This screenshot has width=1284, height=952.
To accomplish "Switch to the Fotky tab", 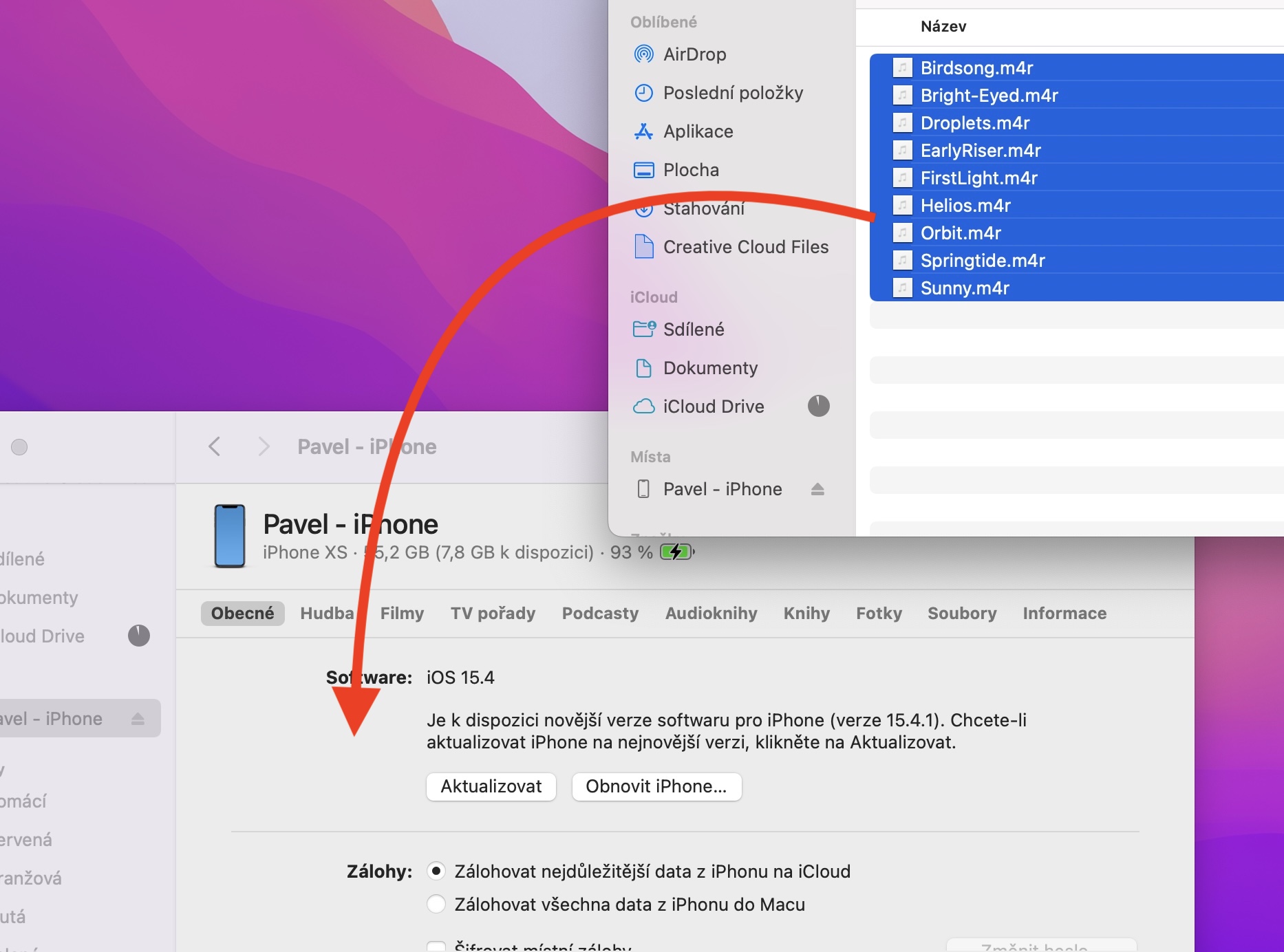I will pyautogui.click(x=879, y=613).
